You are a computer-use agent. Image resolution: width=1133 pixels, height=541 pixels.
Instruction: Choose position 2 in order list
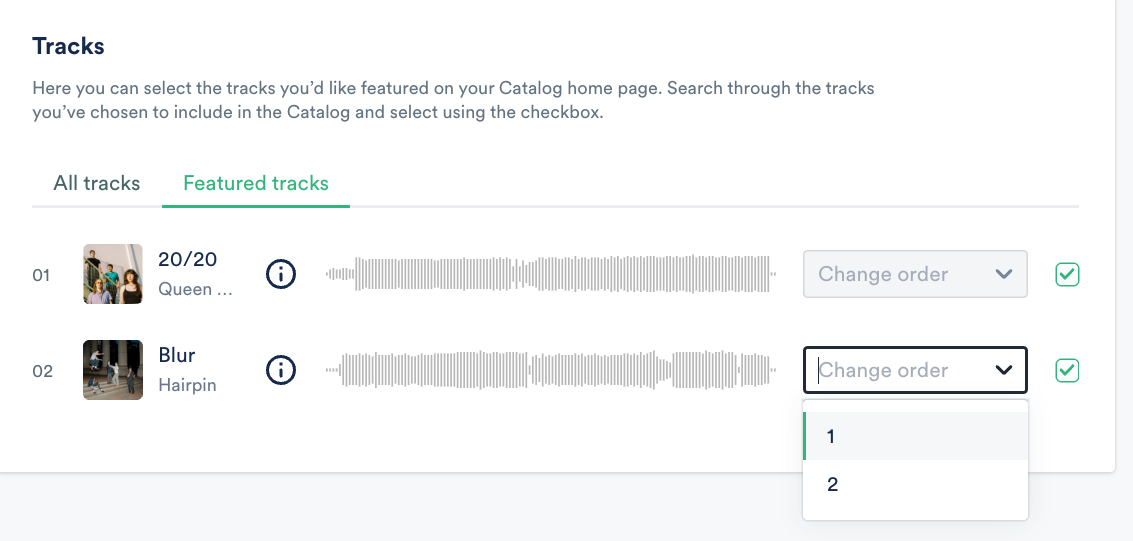pos(915,485)
